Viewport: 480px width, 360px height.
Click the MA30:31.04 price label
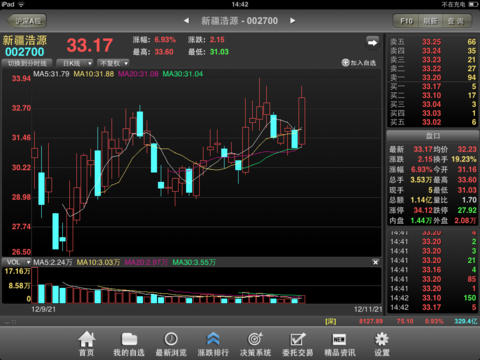point(183,74)
